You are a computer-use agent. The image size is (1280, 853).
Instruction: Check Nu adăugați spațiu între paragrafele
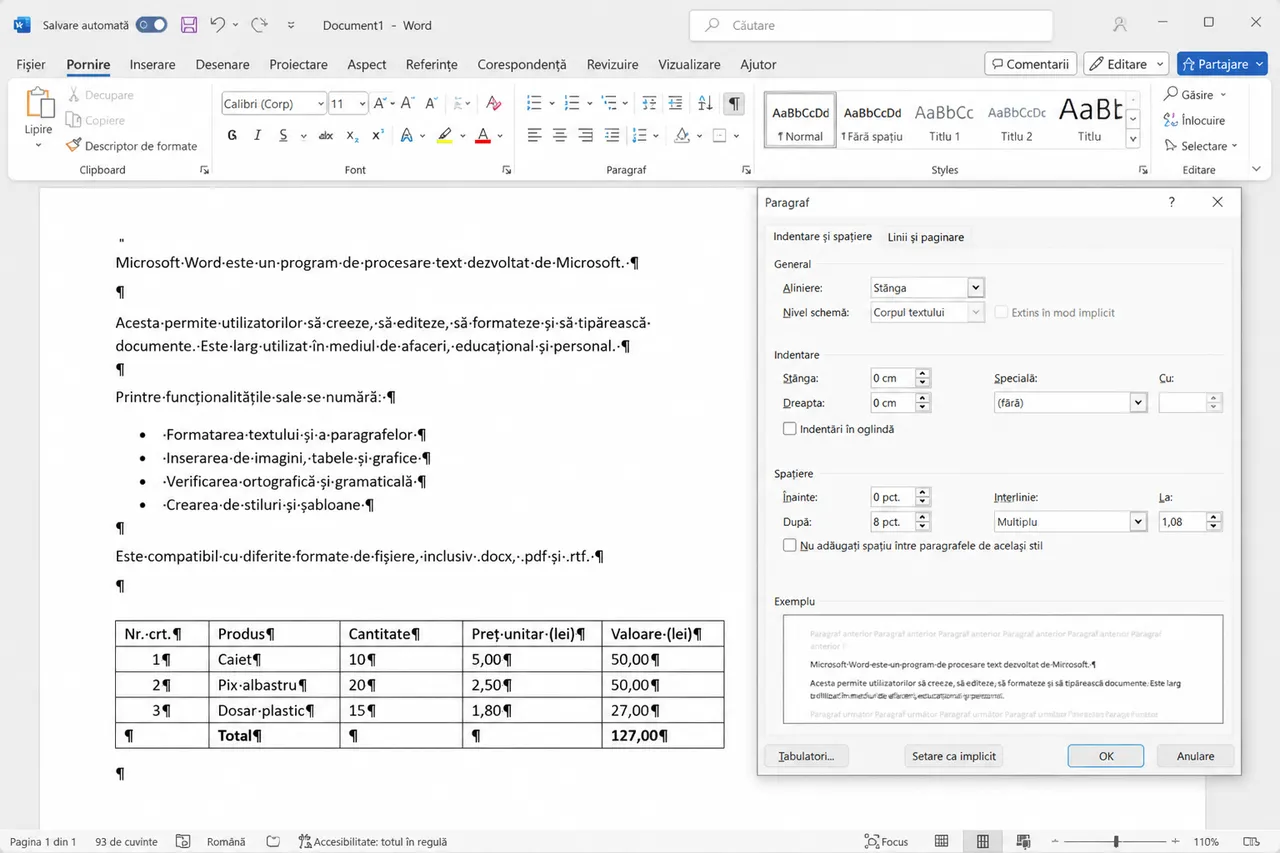(x=790, y=546)
